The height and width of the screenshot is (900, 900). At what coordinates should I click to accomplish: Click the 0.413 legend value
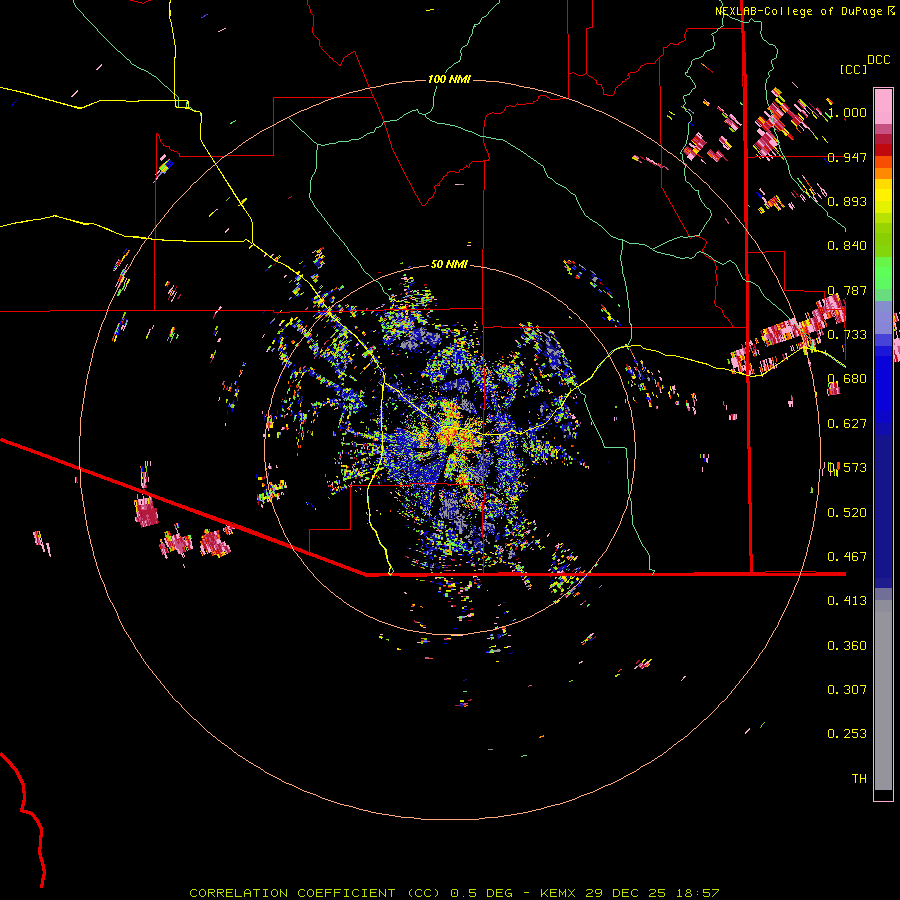(x=847, y=601)
